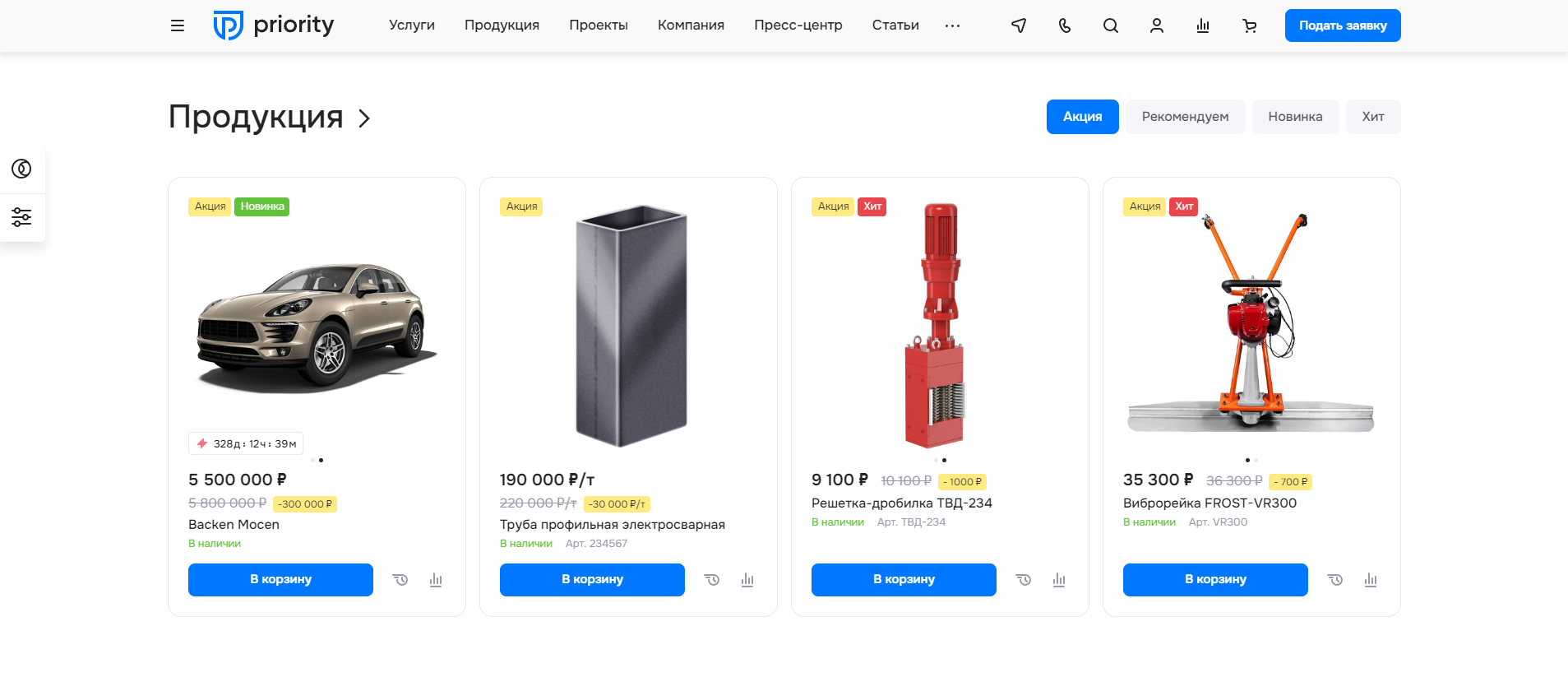Open the comparison chart icon in header
This screenshot has height=677, width=1568.
(1203, 26)
